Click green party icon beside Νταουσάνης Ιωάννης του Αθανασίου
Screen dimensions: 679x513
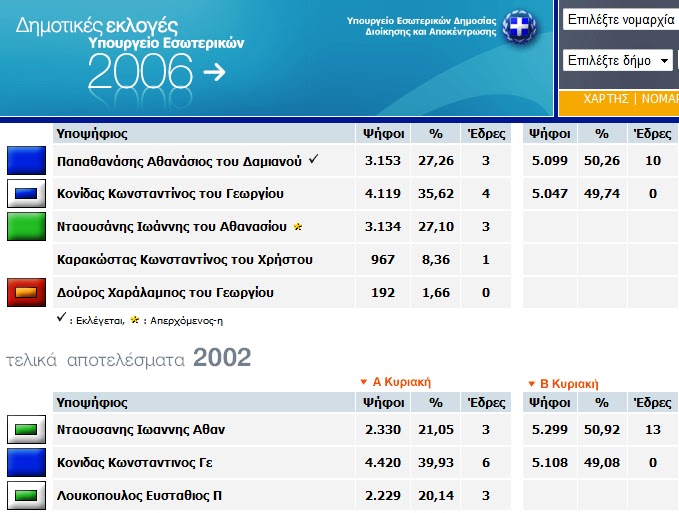26,226
